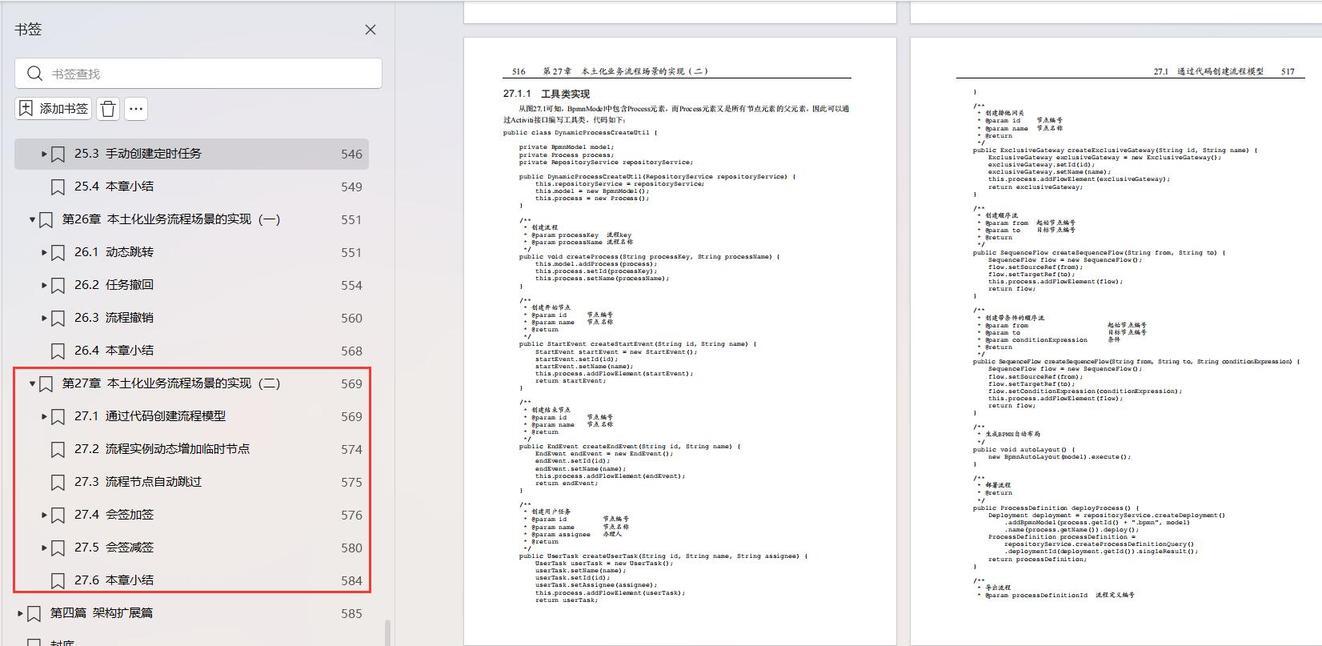Click bookmark icon beside 第四篇 架构扩展篇
Screen dimensions: 1322x646
coord(34,613)
